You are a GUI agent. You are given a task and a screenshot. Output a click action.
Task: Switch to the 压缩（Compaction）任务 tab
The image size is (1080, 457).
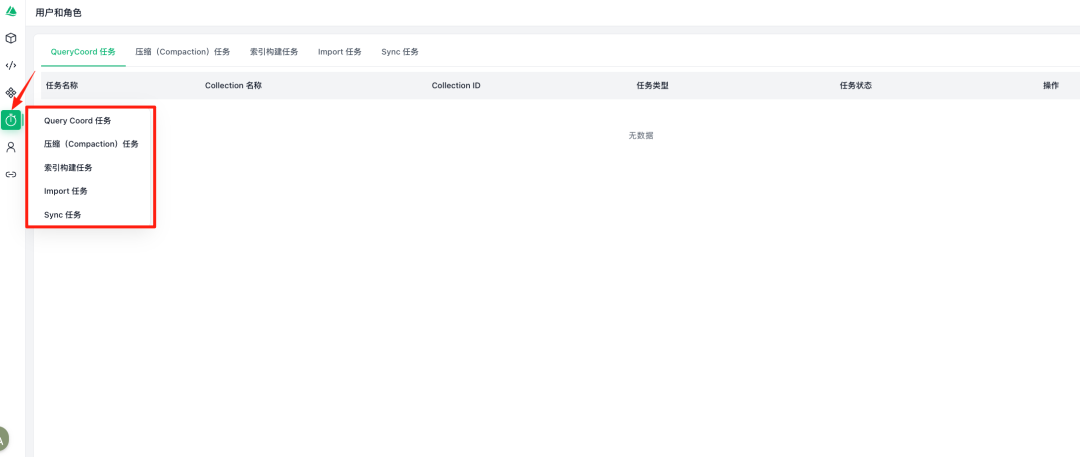click(x=183, y=51)
